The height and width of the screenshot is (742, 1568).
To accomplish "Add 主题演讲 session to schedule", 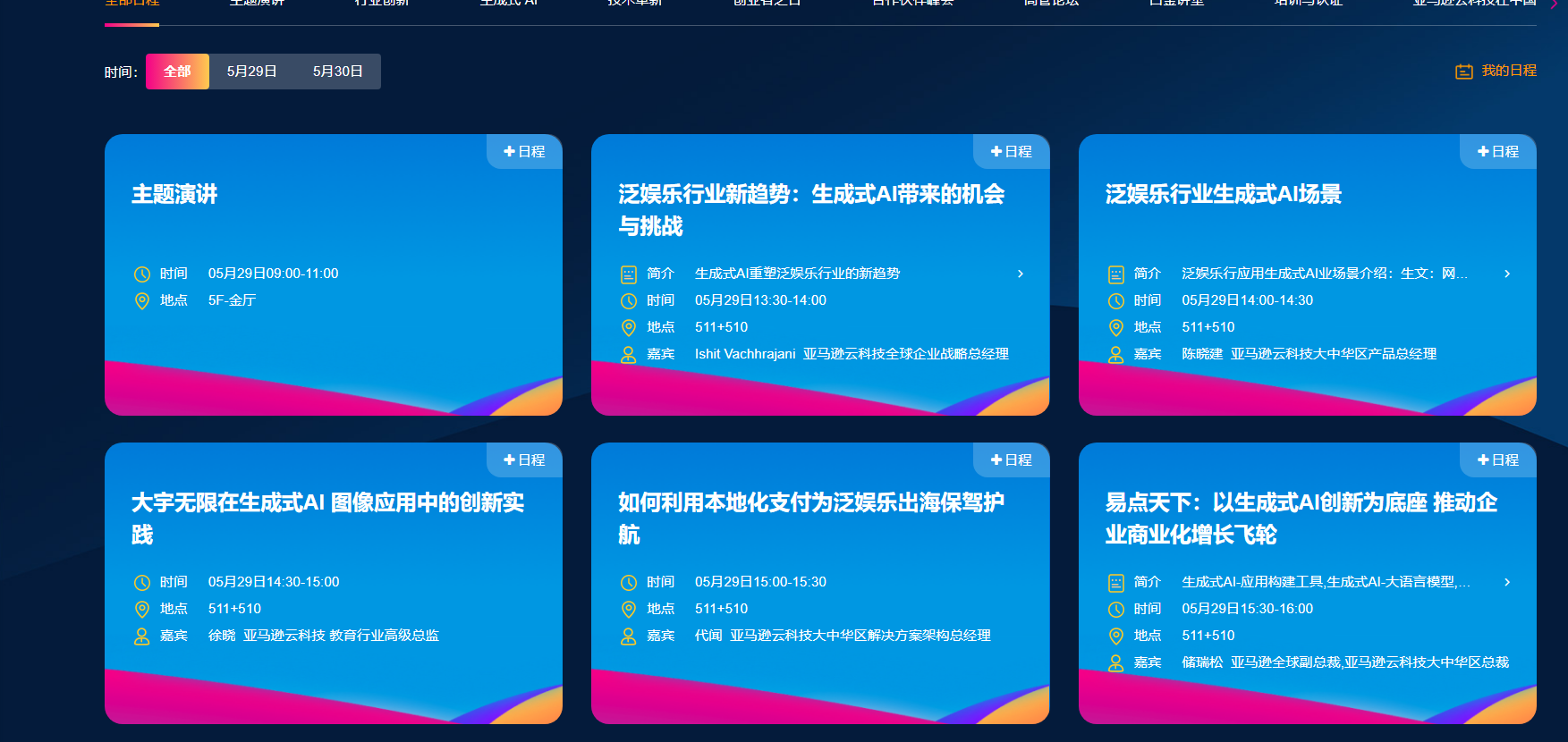I will click(x=524, y=151).
